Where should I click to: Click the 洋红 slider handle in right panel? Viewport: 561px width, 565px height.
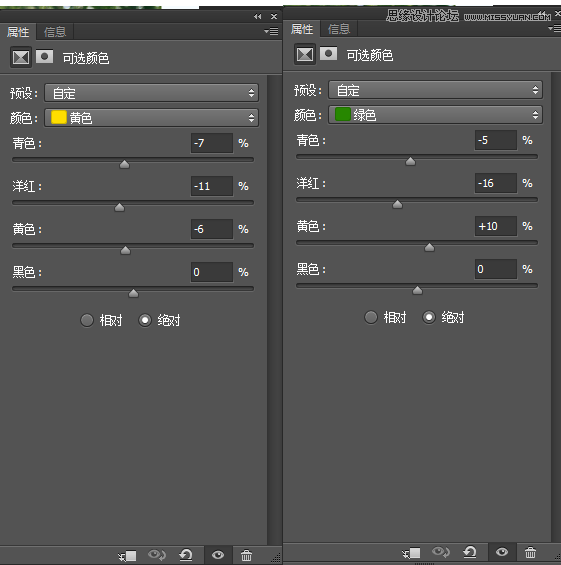point(397,205)
